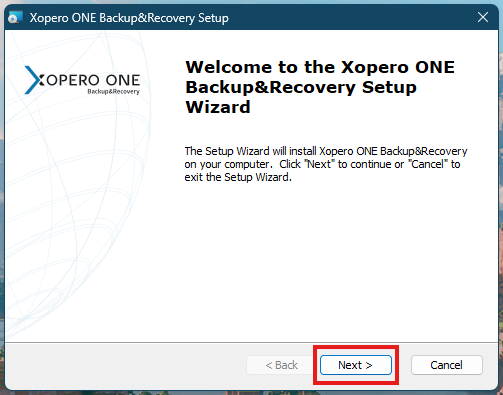This screenshot has height=395, width=503.
Task: Close the Xopero ONE Setup window
Action: click(x=483, y=17)
